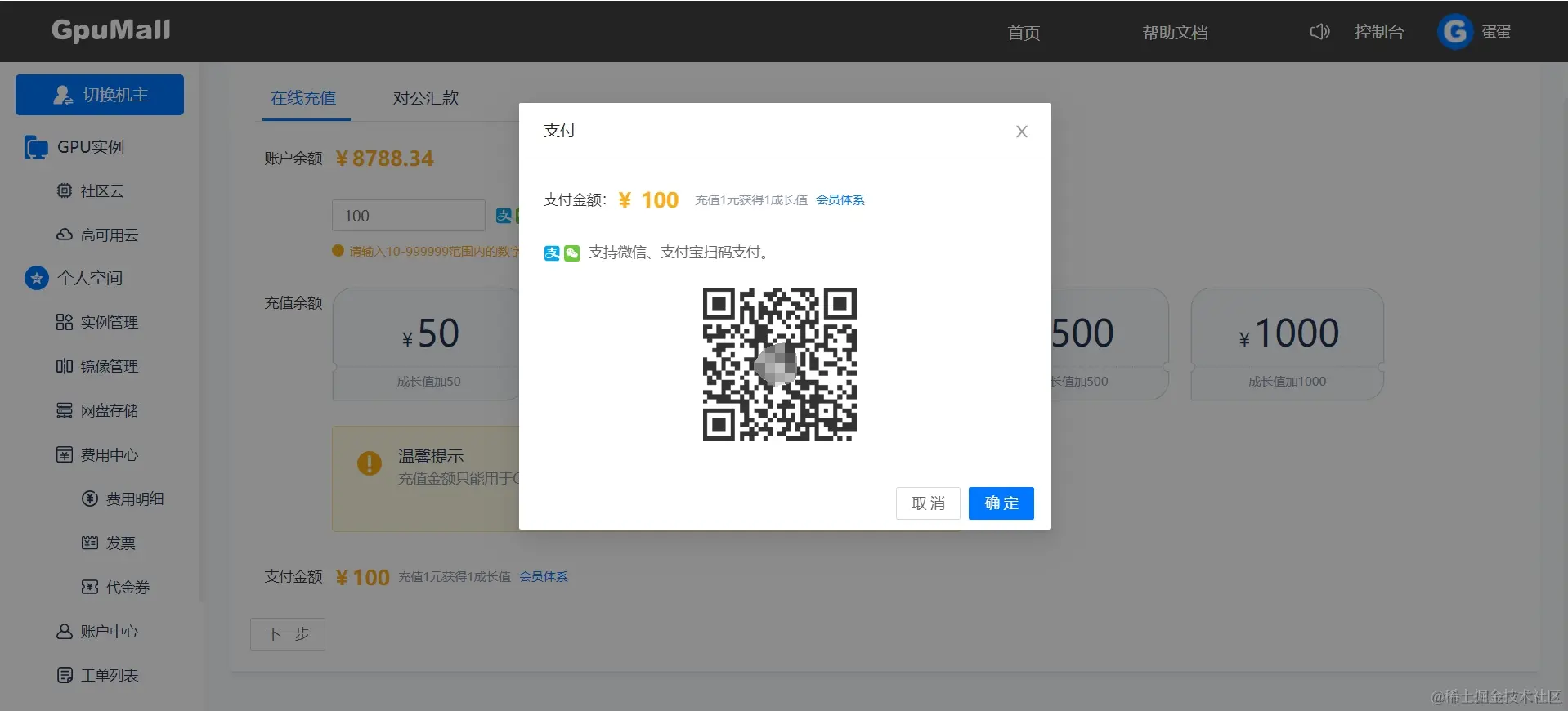Open 代金券 in sidebar
The image size is (1568, 711).
pos(128,588)
